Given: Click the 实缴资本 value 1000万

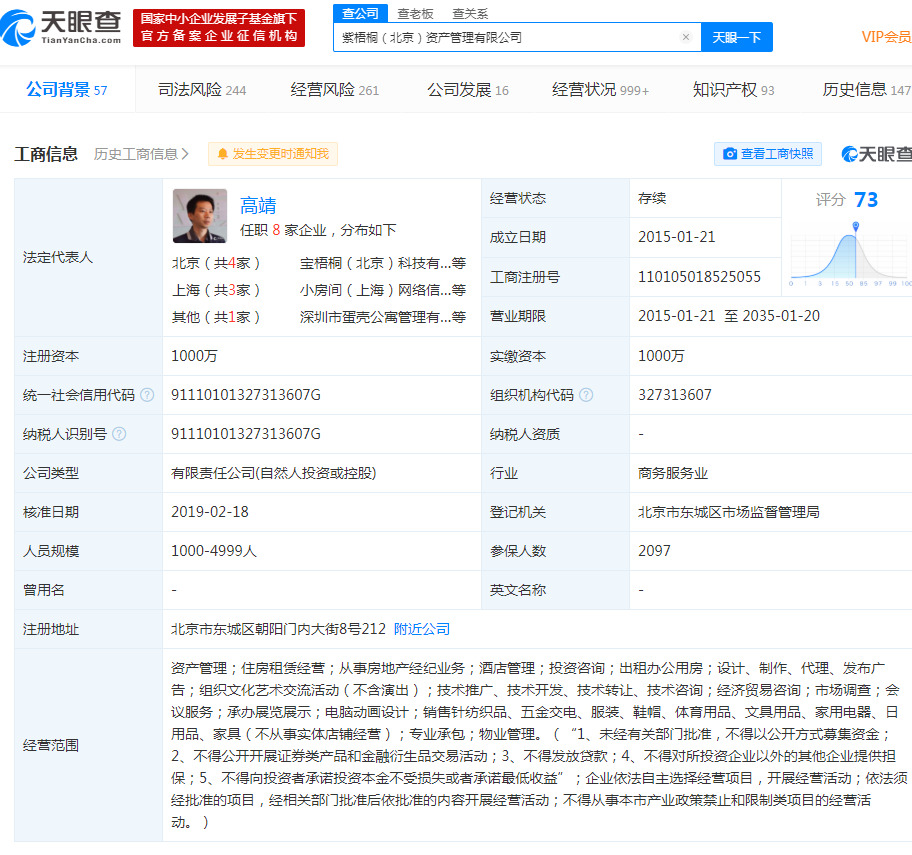Looking at the screenshot, I should click(661, 356).
